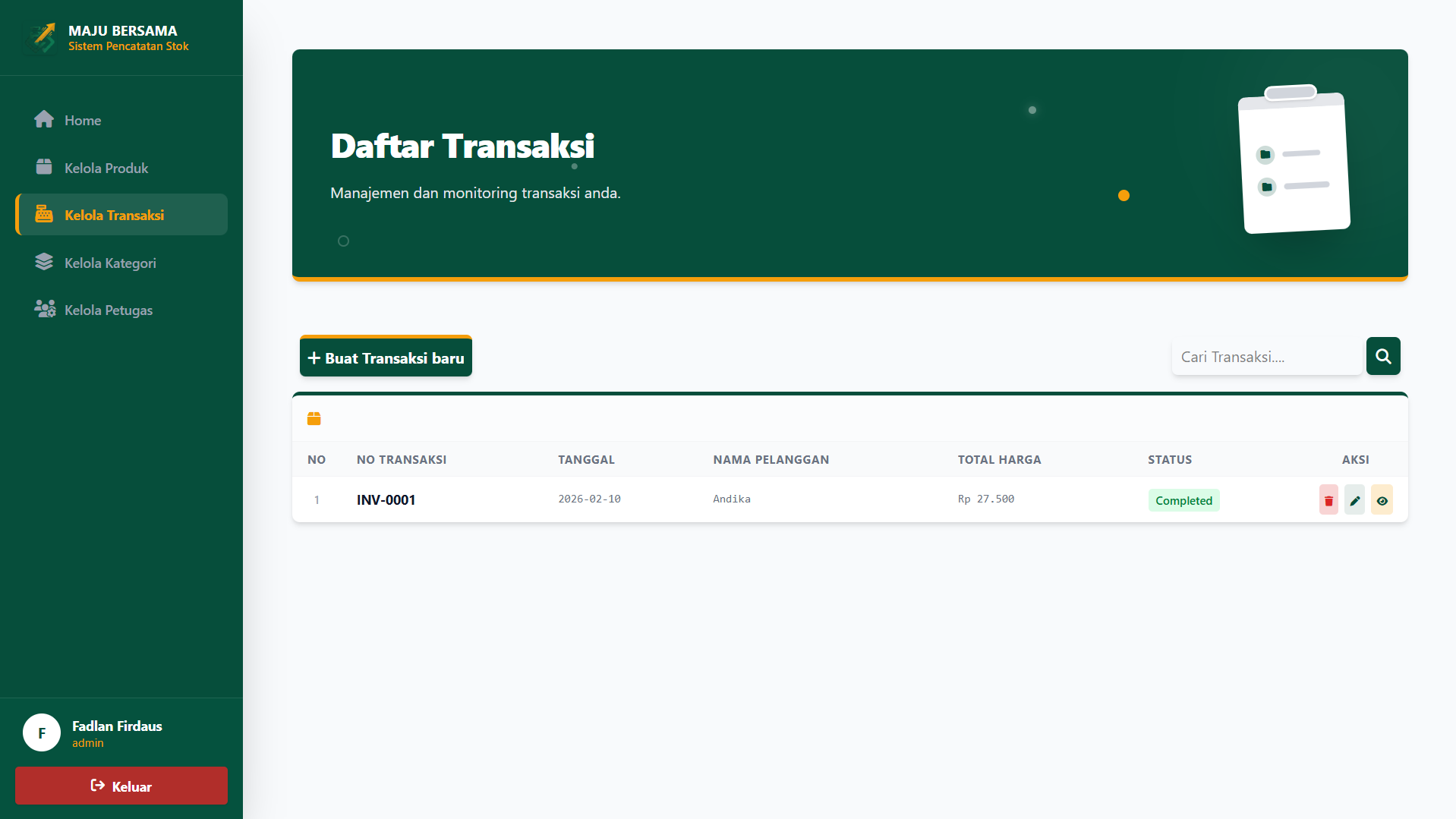Click the Home house icon

44,119
